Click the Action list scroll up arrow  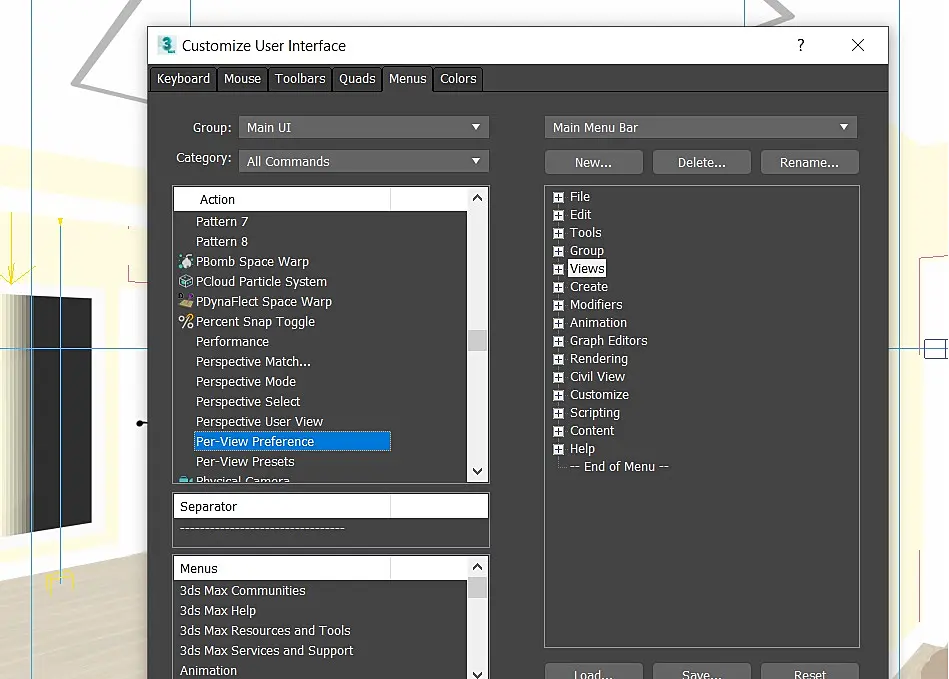click(x=477, y=198)
